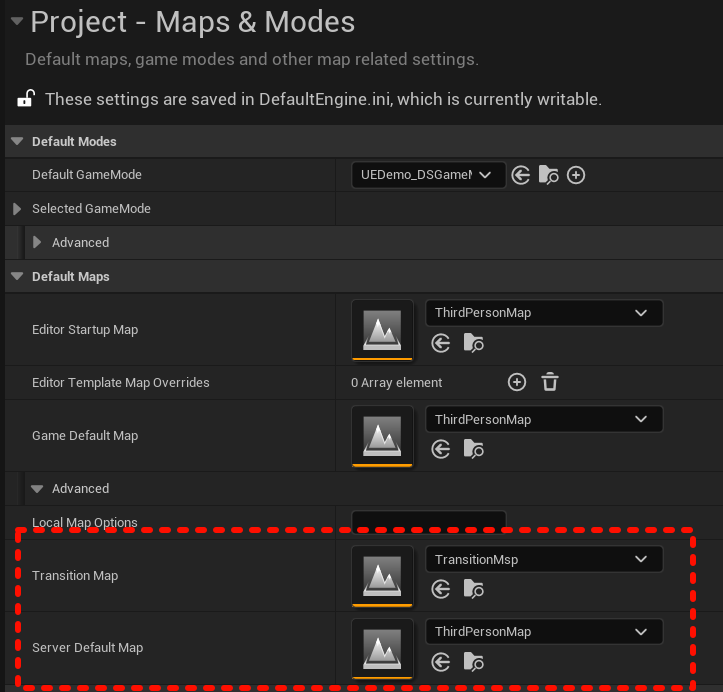Add element to Editor Template Map Overrides

point(516,382)
